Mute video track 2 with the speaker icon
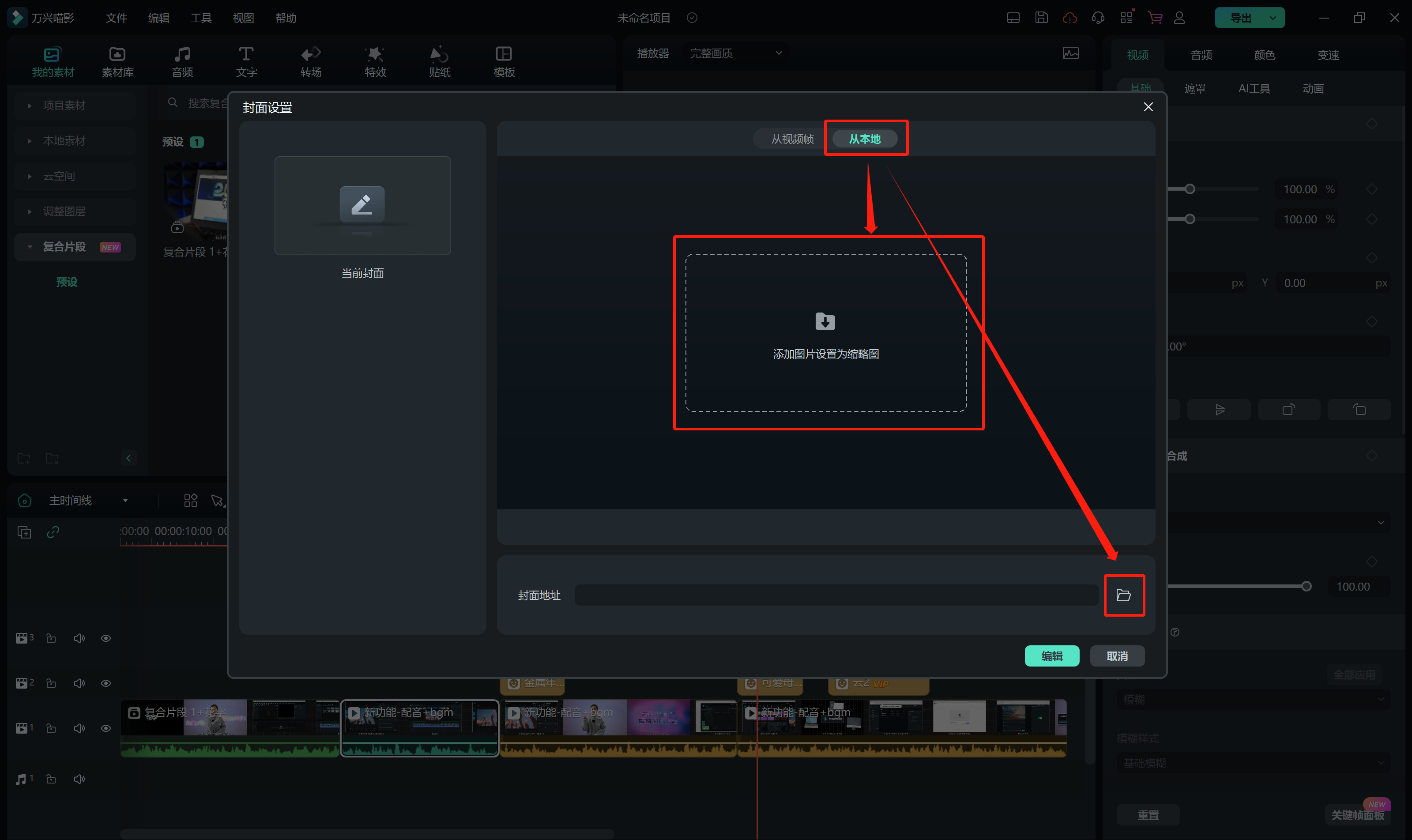Screen dimensions: 1412x840 (79, 683)
